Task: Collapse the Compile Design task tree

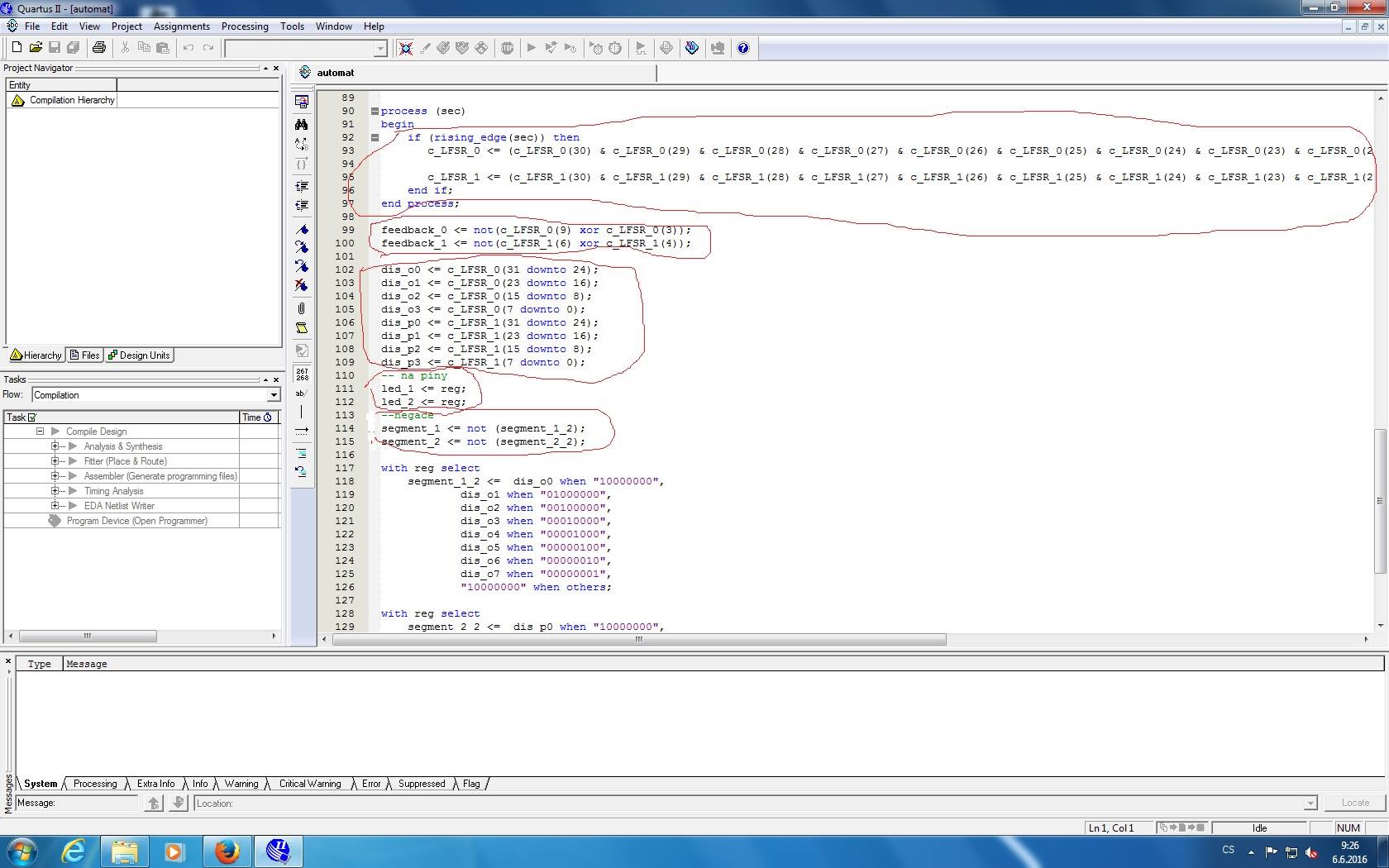Action: pos(40,432)
